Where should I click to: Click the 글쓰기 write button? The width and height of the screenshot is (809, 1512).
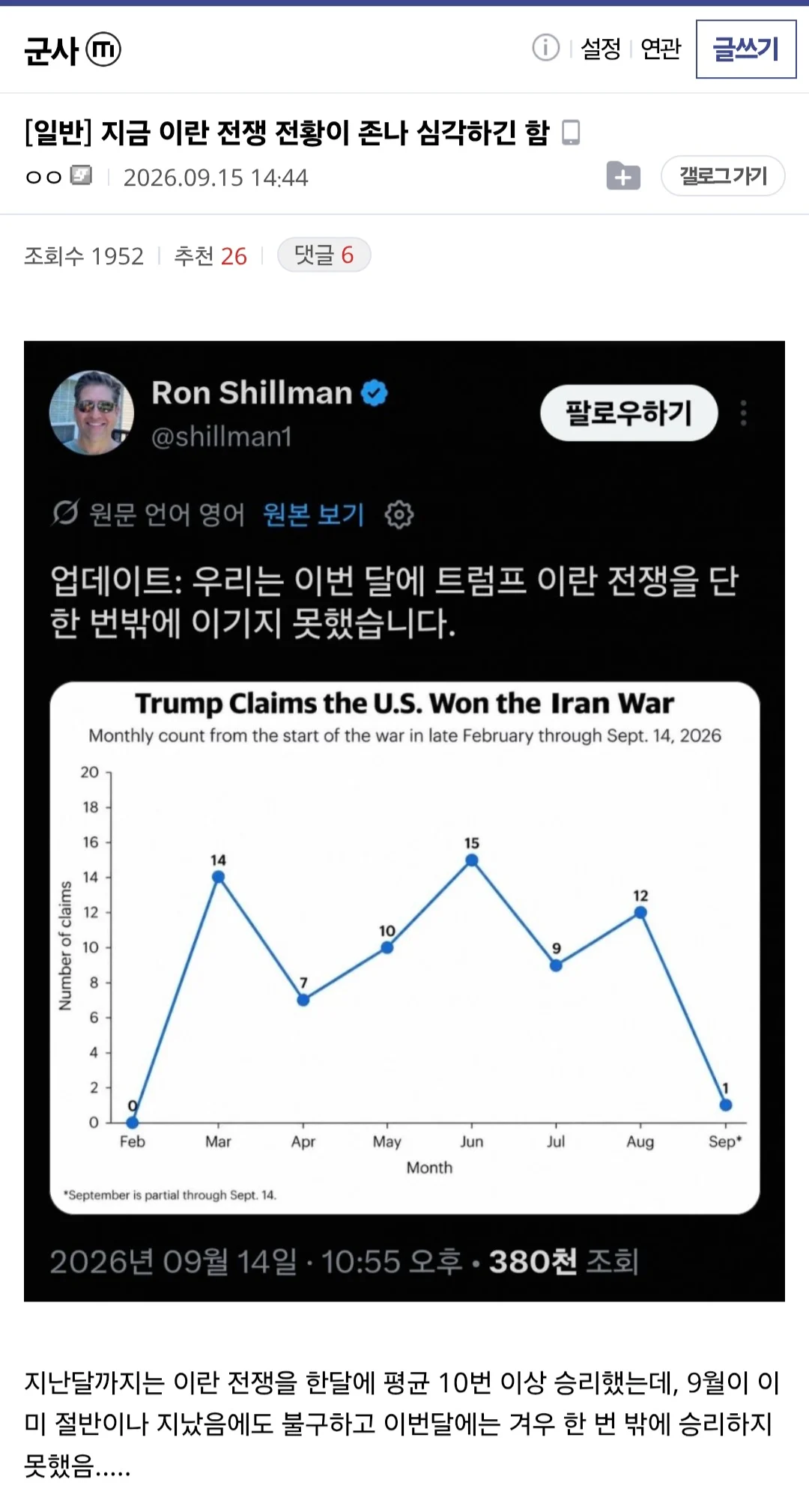[x=746, y=49]
